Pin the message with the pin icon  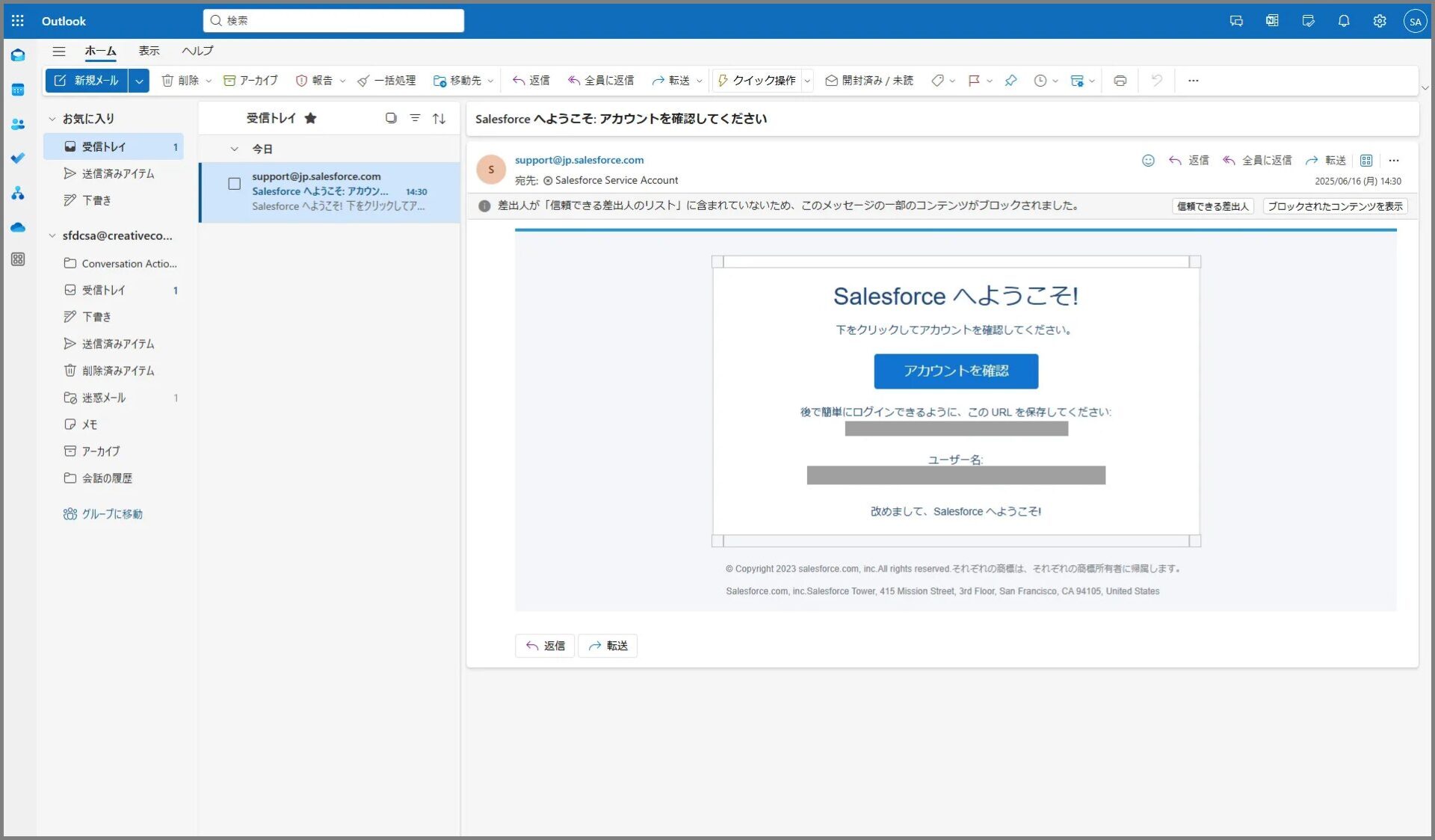tap(1010, 81)
